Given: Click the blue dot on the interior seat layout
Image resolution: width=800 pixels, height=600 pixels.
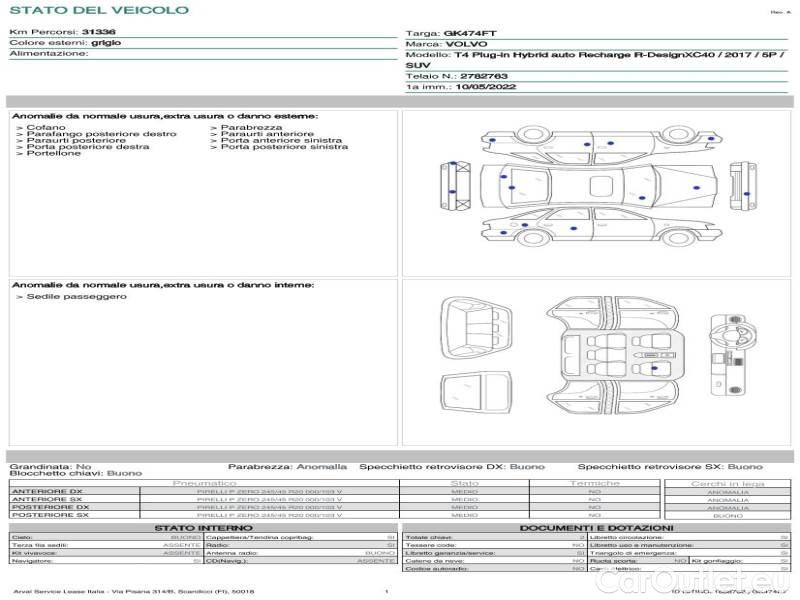Looking at the screenshot, I should 653,368.
